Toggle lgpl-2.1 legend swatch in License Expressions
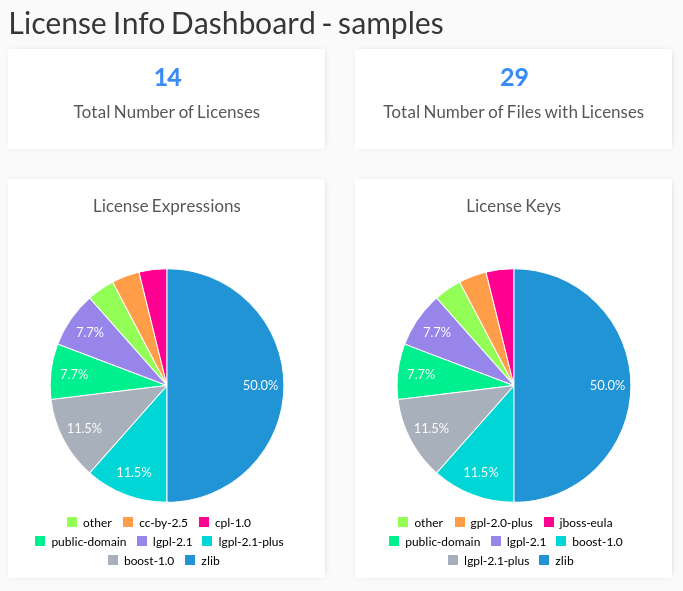Screen dimensions: 683x591 pyautogui.click(x=142, y=541)
